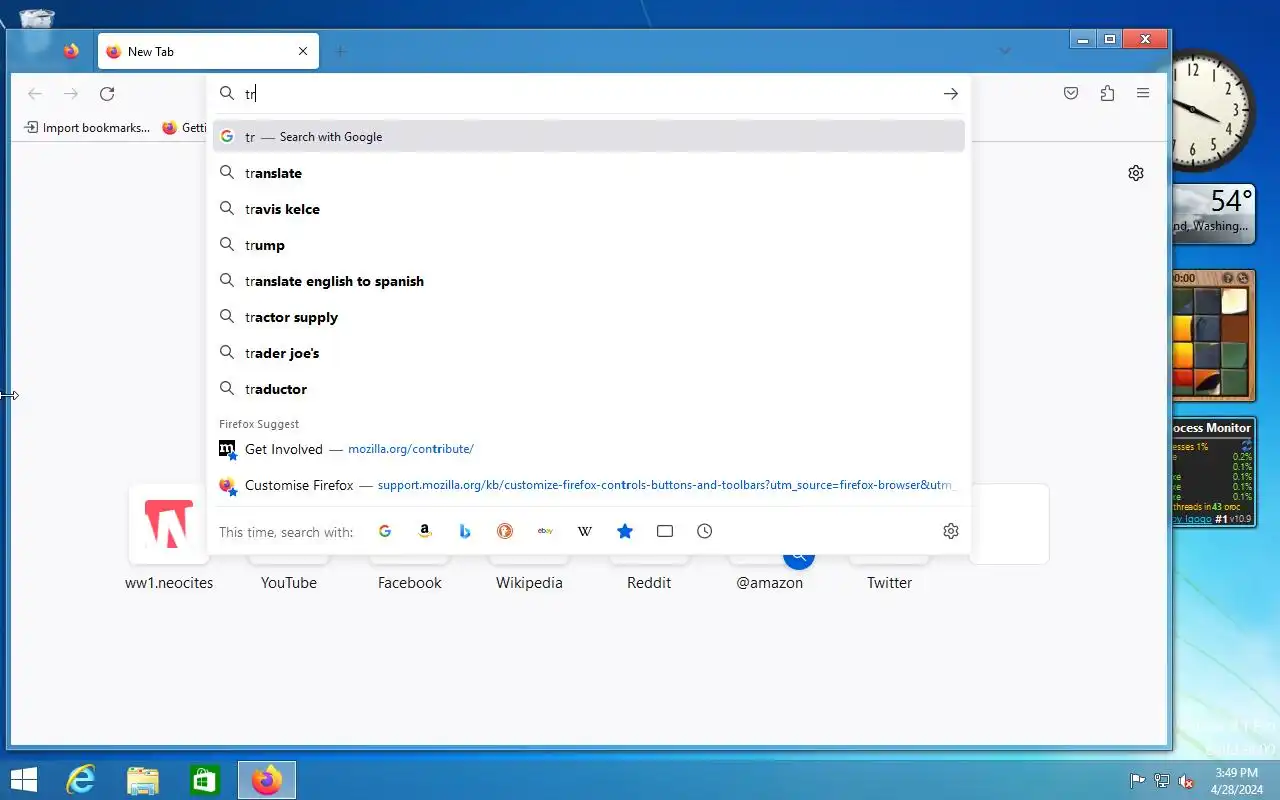
Task: Choose the 'travis kelce' suggestion
Action: point(588,209)
